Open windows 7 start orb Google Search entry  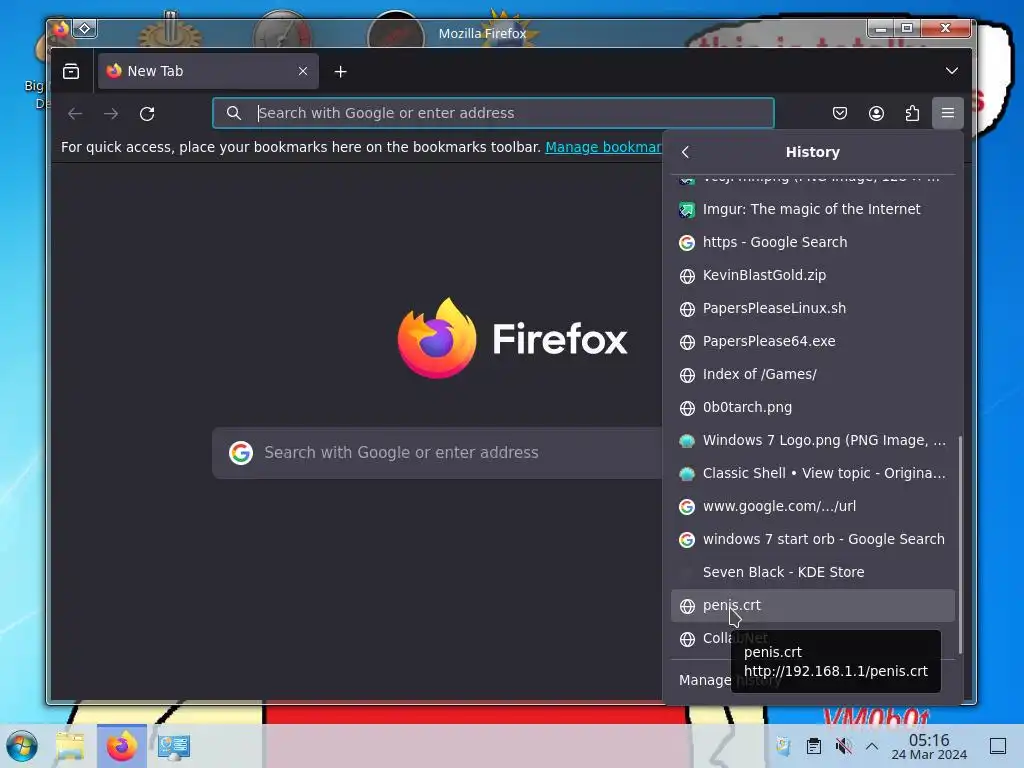812,539
